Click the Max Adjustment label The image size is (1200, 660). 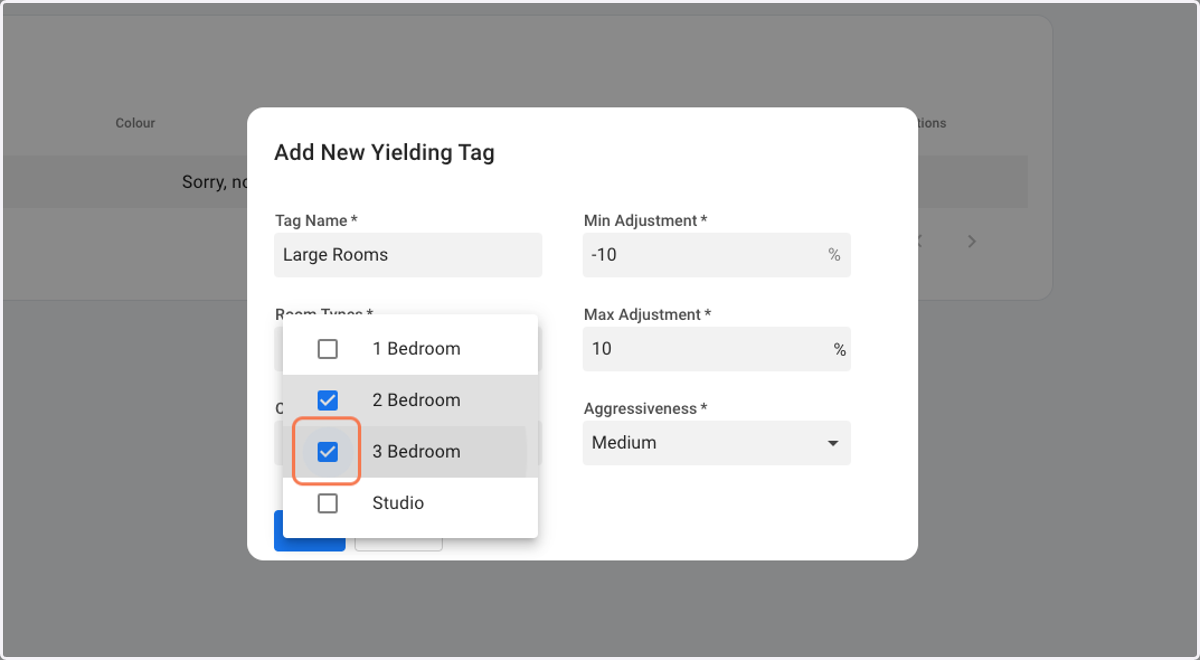coord(647,314)
